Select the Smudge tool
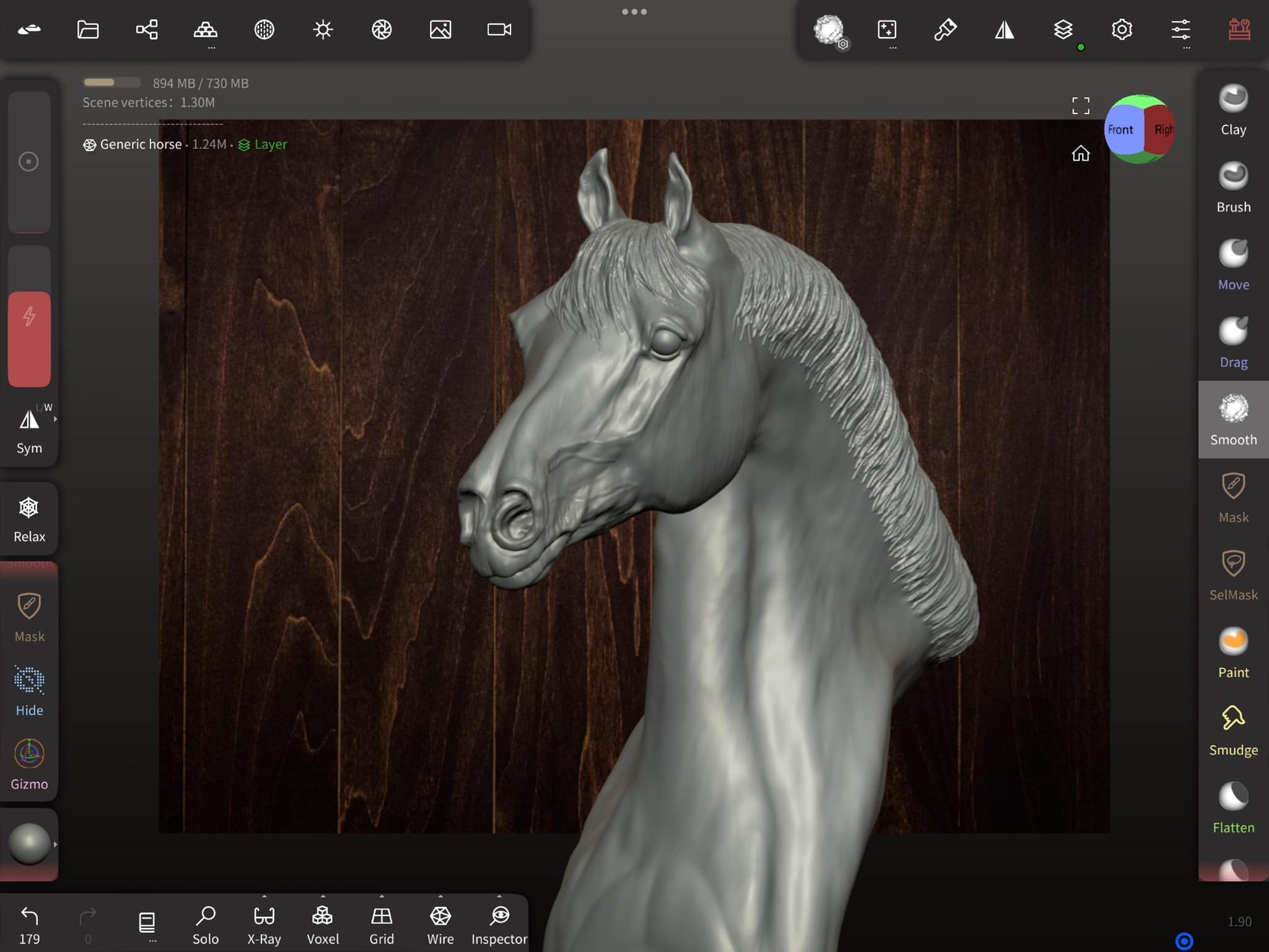The height and width of the screenshot is (952, 1269). pyautogui.click(x=1232, y=730)
